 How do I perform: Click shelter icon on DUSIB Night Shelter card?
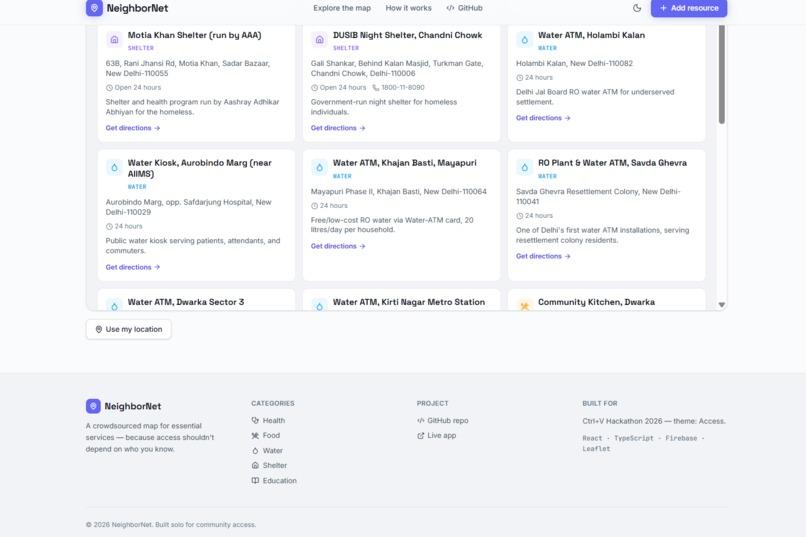coord(319,40)
